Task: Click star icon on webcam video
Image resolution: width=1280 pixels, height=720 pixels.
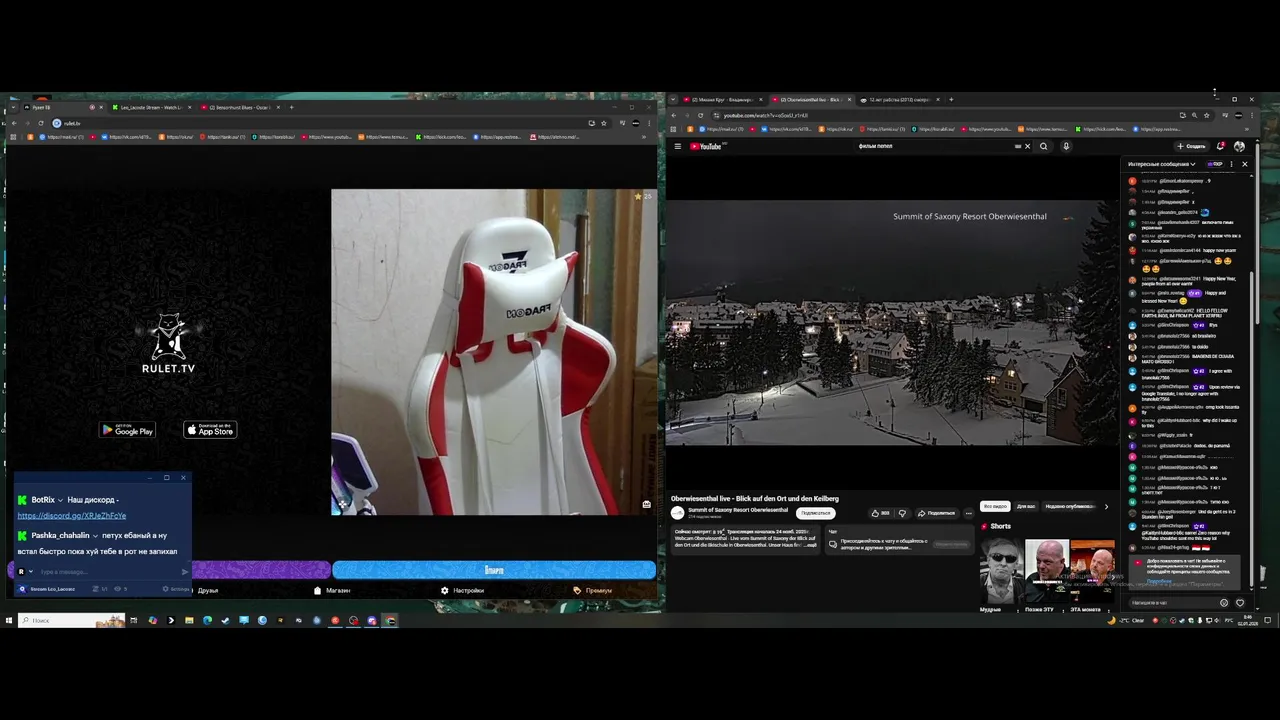Action: tap(638, 197)
